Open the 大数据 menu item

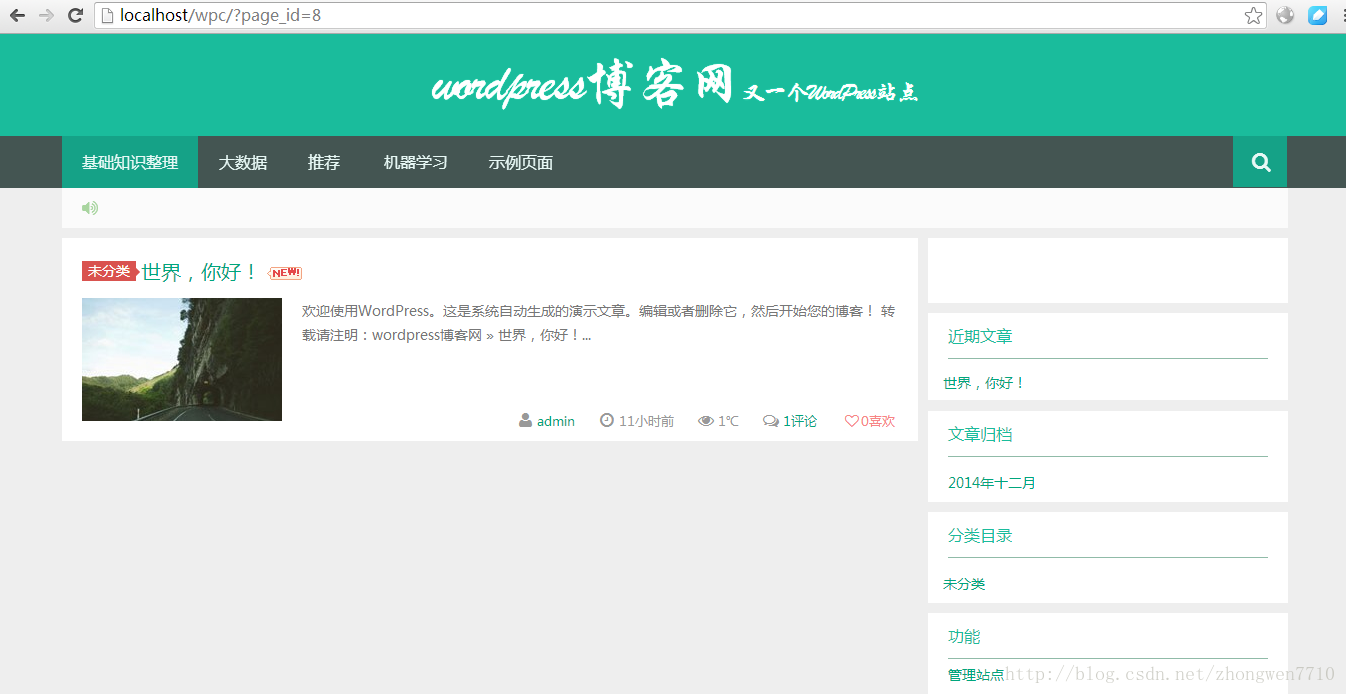(x=243, y=162)
